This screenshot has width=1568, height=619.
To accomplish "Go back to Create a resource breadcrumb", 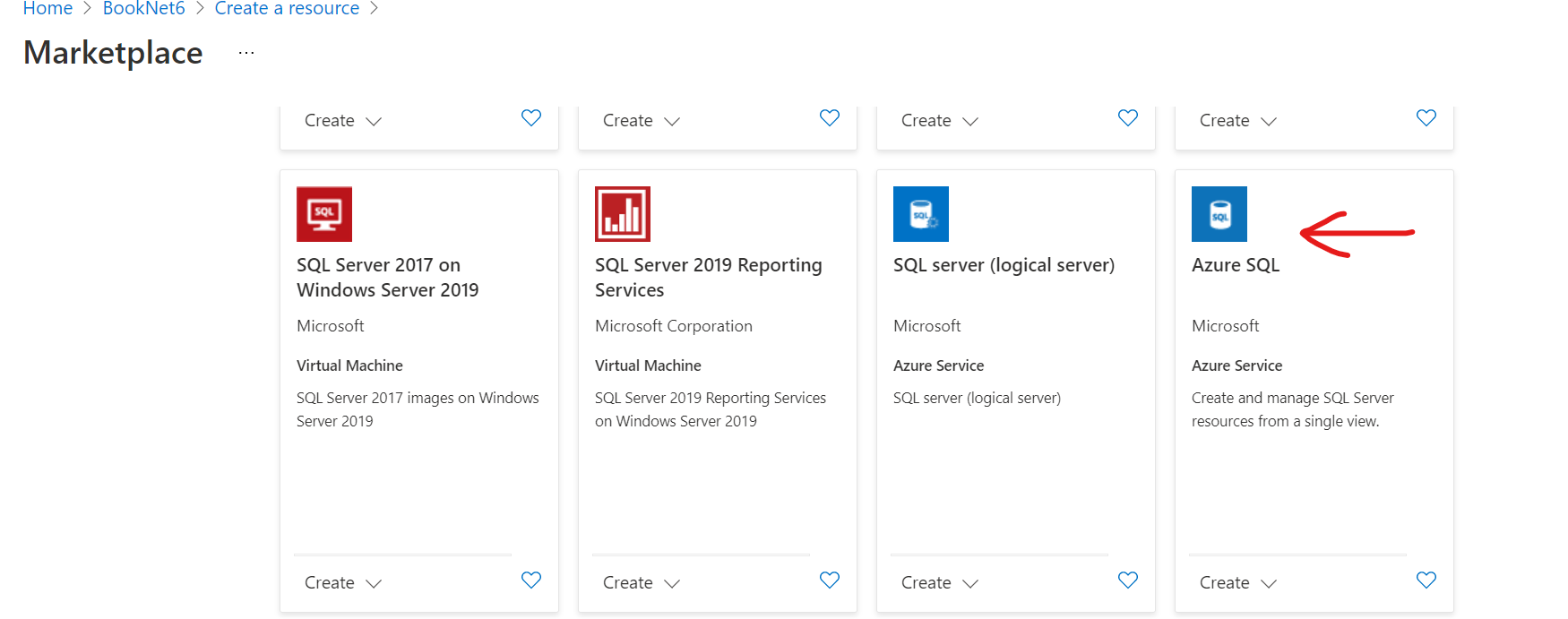I will point(287,8).
